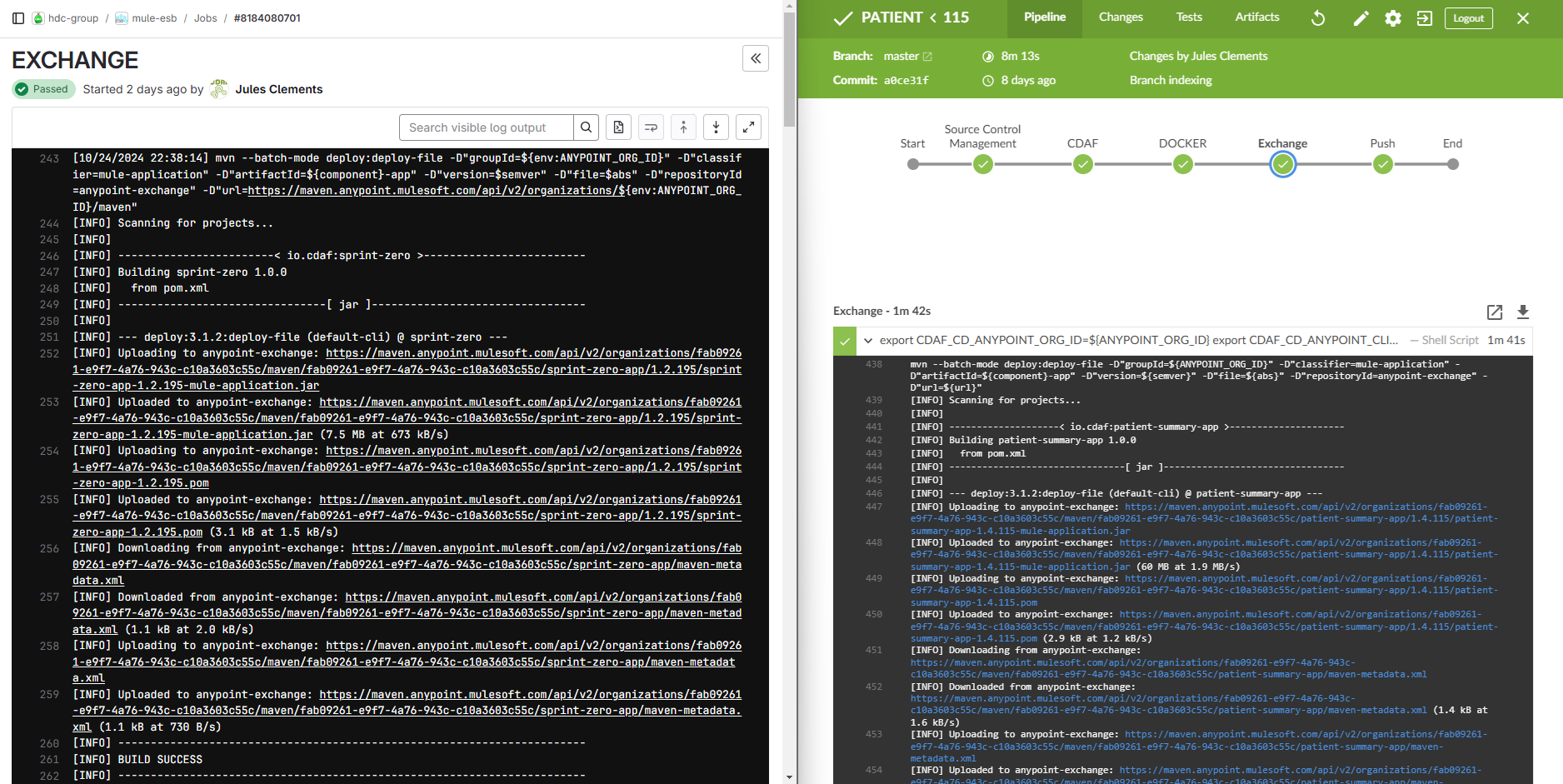The image size is (1563, 784).
Task: Click the log search magnifier button
Action: (587, 127)
